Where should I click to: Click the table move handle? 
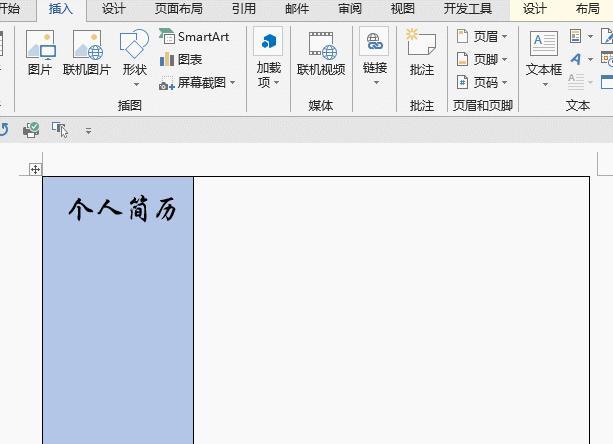click(35, 170)
